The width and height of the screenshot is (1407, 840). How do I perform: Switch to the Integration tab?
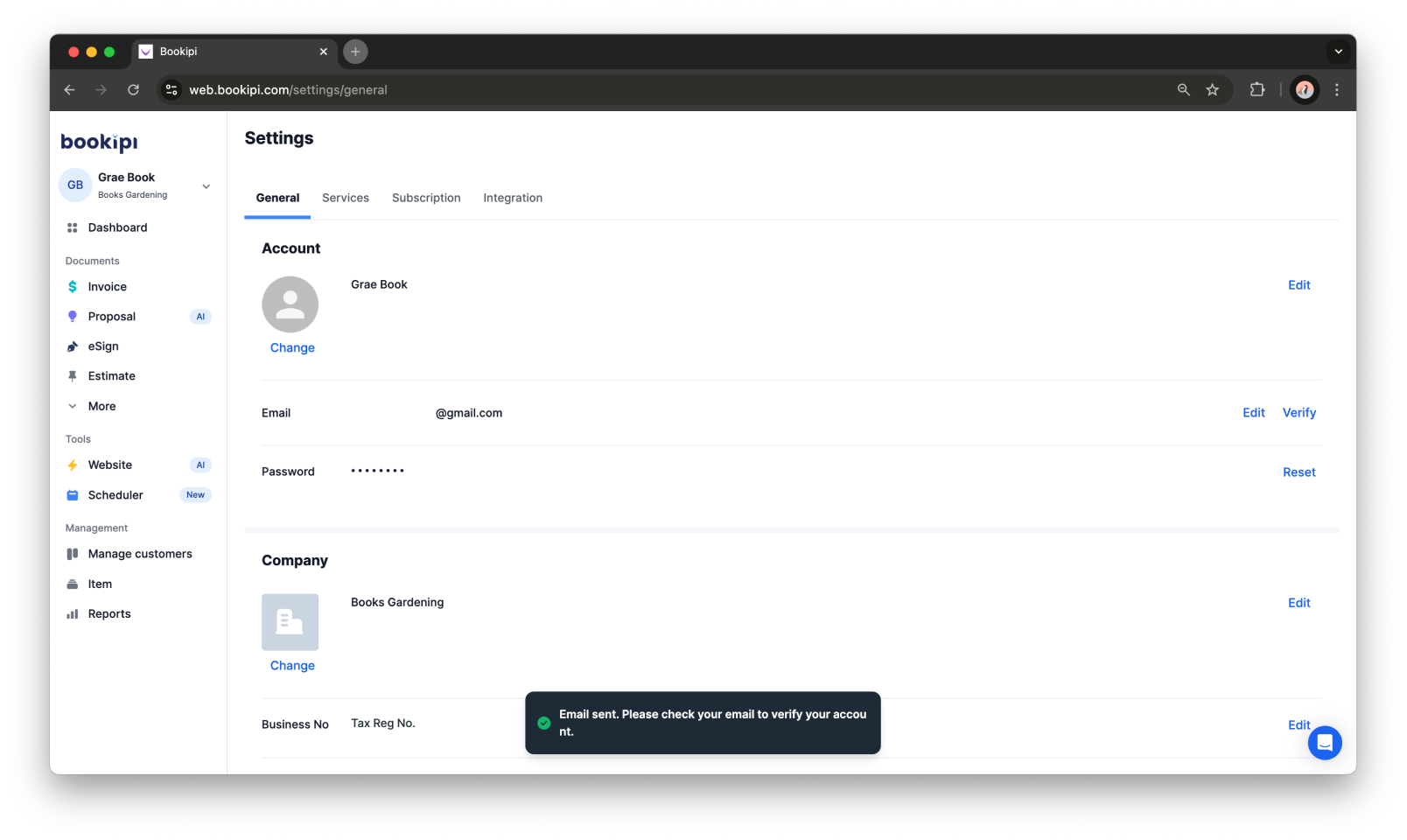point(513,198)
